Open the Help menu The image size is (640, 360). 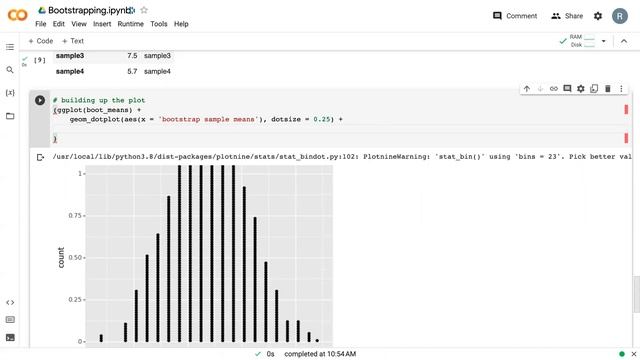pyautogui.click(x=181, y=24)
